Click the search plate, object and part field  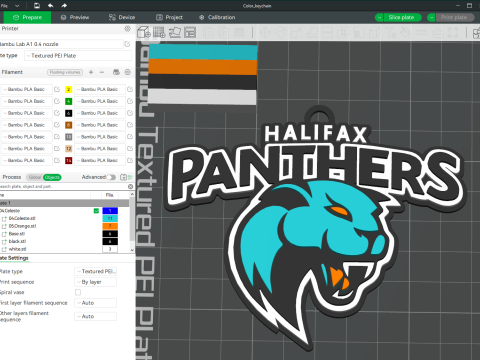coord(63,186)
